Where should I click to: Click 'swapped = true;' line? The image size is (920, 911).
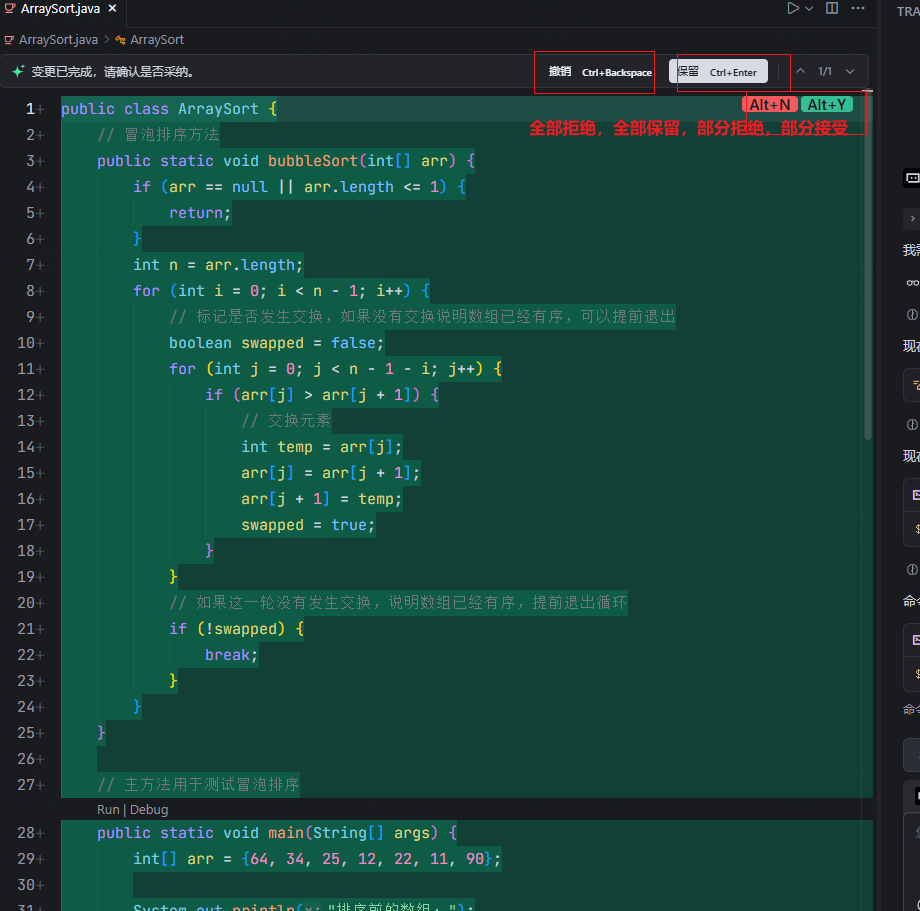307,525
